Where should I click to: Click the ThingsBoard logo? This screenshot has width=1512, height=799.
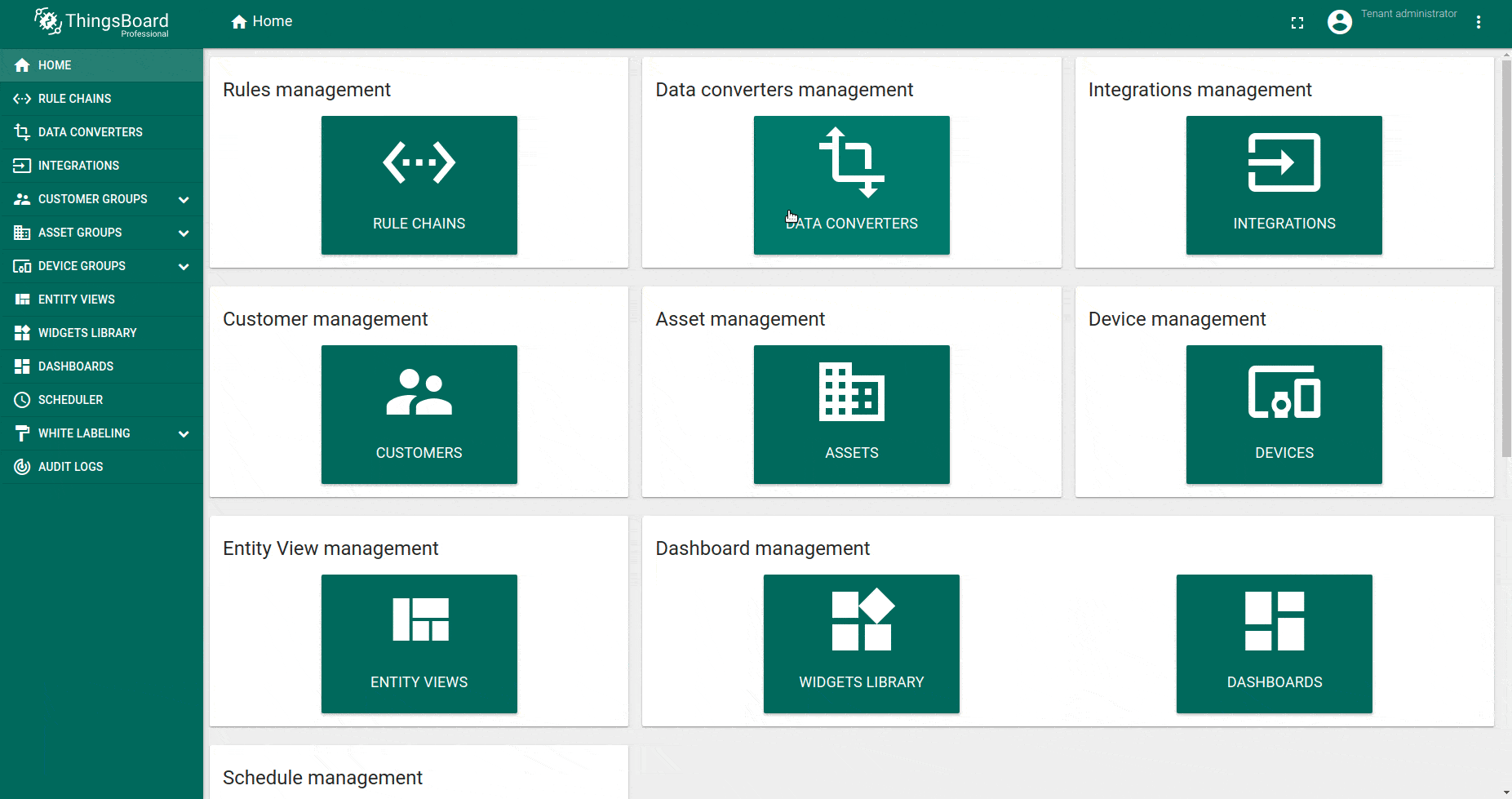click(102, 23)
